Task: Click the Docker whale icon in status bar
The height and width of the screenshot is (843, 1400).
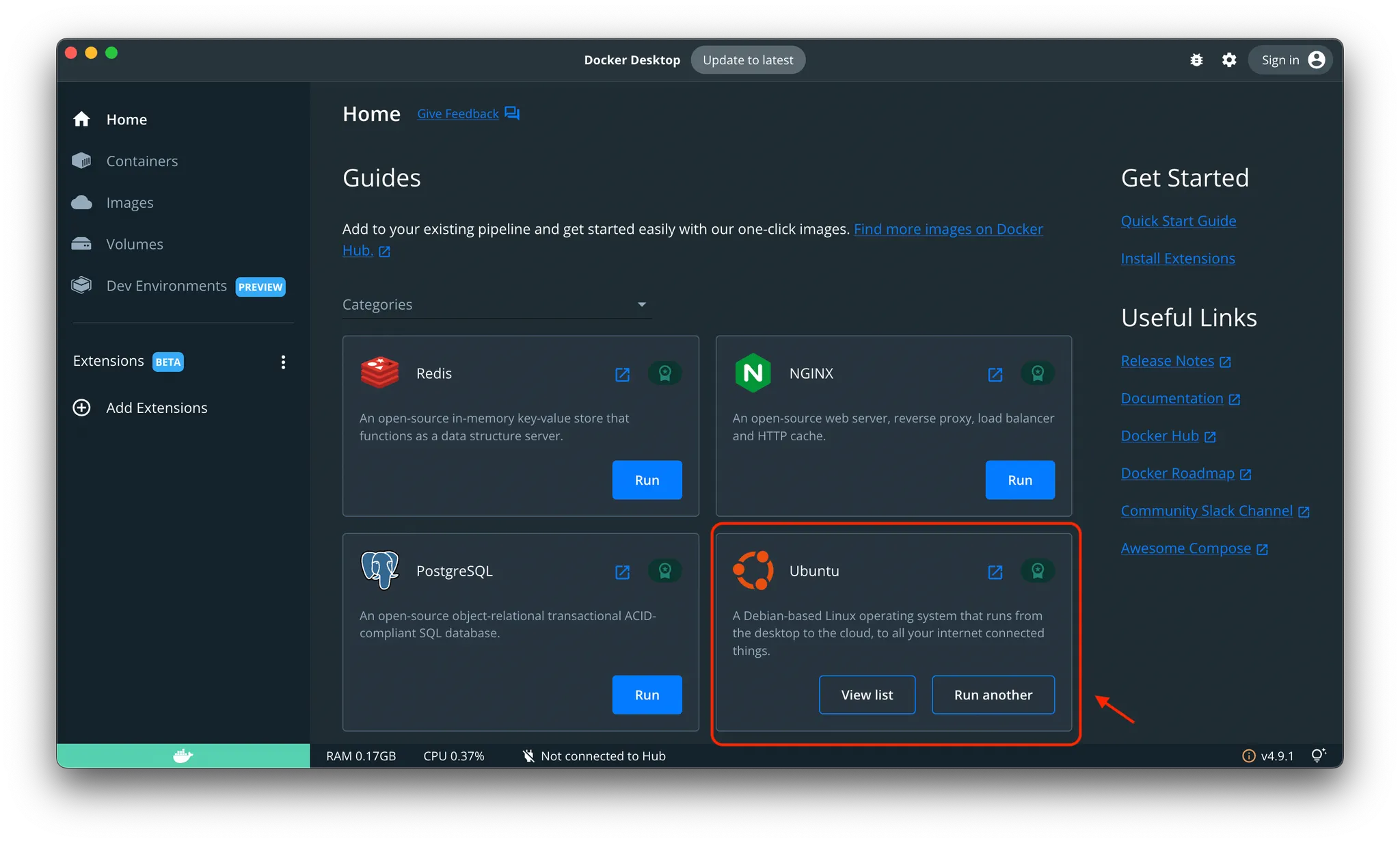Action: tap(183, 755)
